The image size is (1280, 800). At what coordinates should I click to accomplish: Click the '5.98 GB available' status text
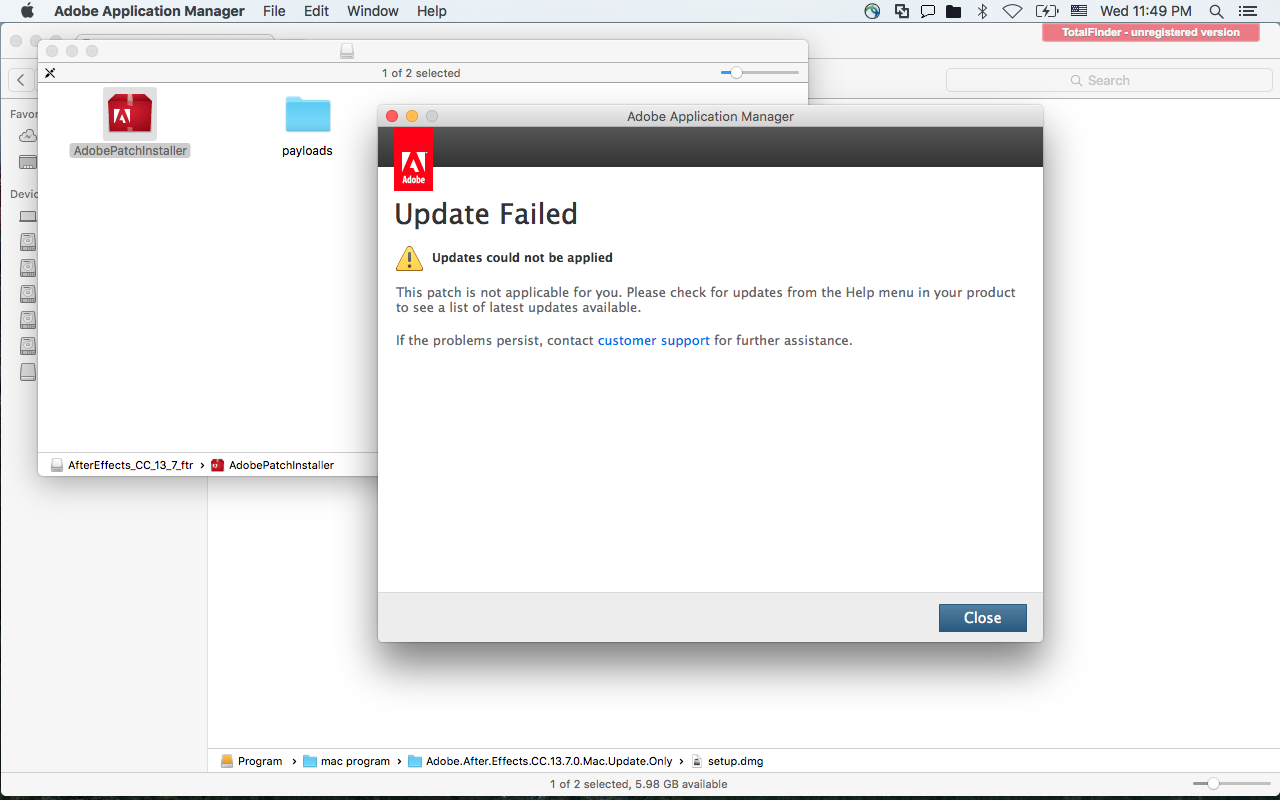682,784
